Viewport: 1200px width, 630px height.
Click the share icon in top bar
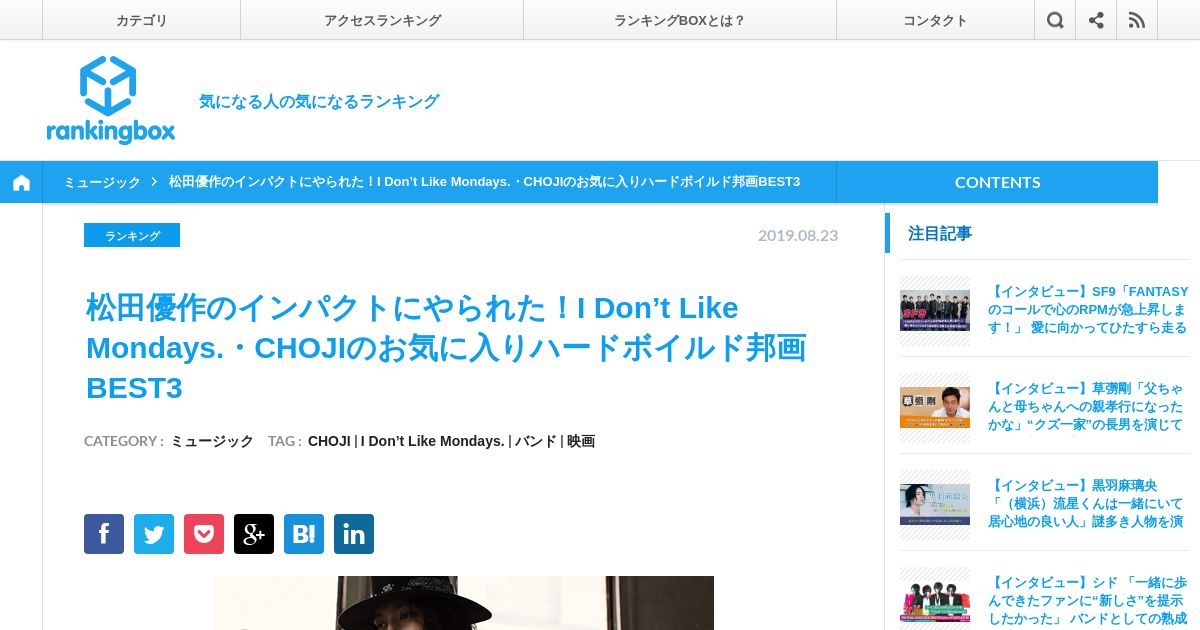click(1096, 20)
